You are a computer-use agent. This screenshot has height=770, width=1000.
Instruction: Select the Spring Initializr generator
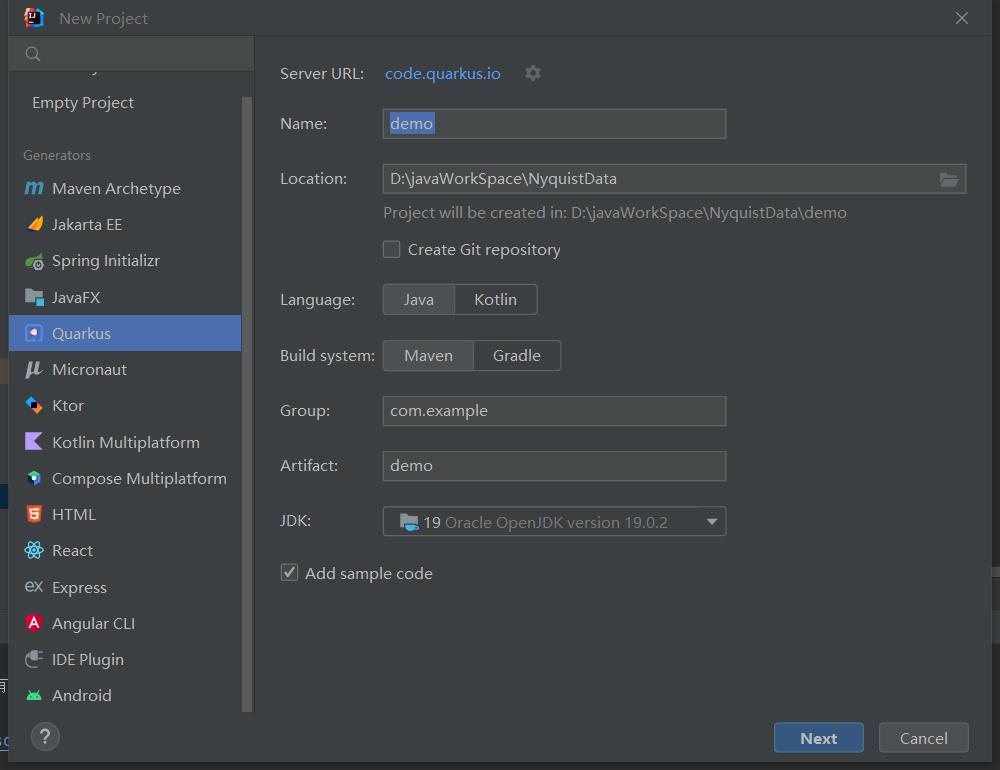coord(105,261)
